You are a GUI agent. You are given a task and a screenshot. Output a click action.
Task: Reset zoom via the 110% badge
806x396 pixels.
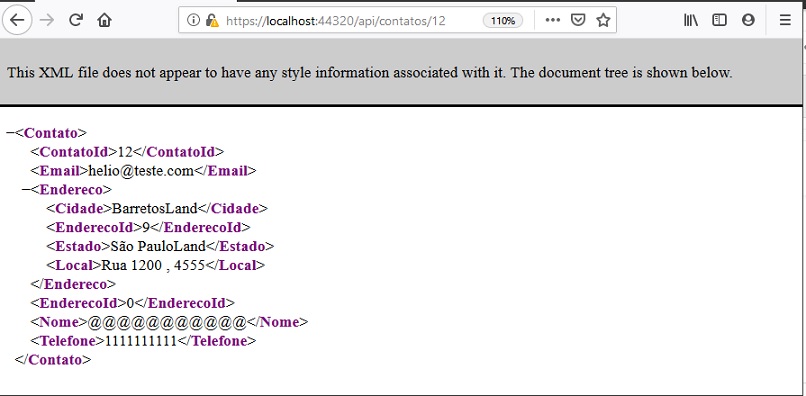pos(503,21)
